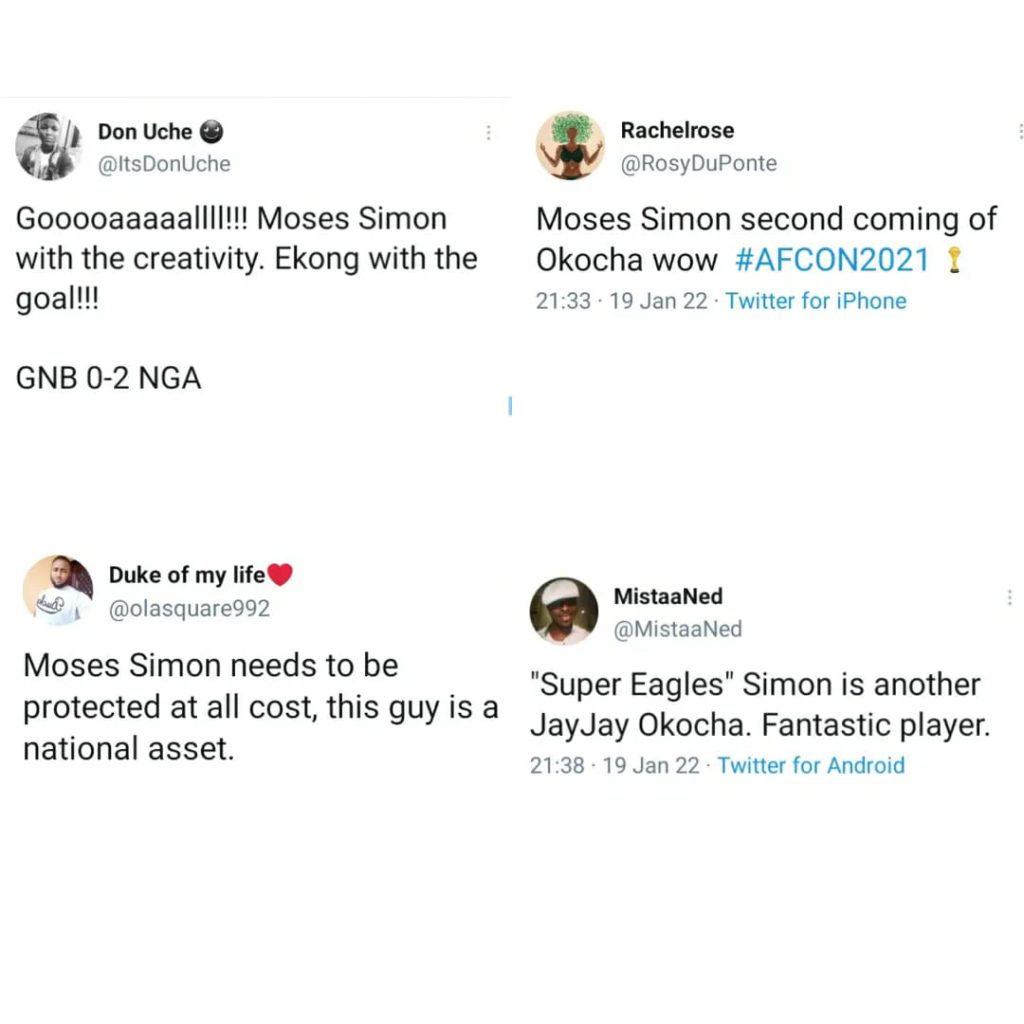
Task: Open more options on Rachelrose's tweet
Action: pos(1019,131)
